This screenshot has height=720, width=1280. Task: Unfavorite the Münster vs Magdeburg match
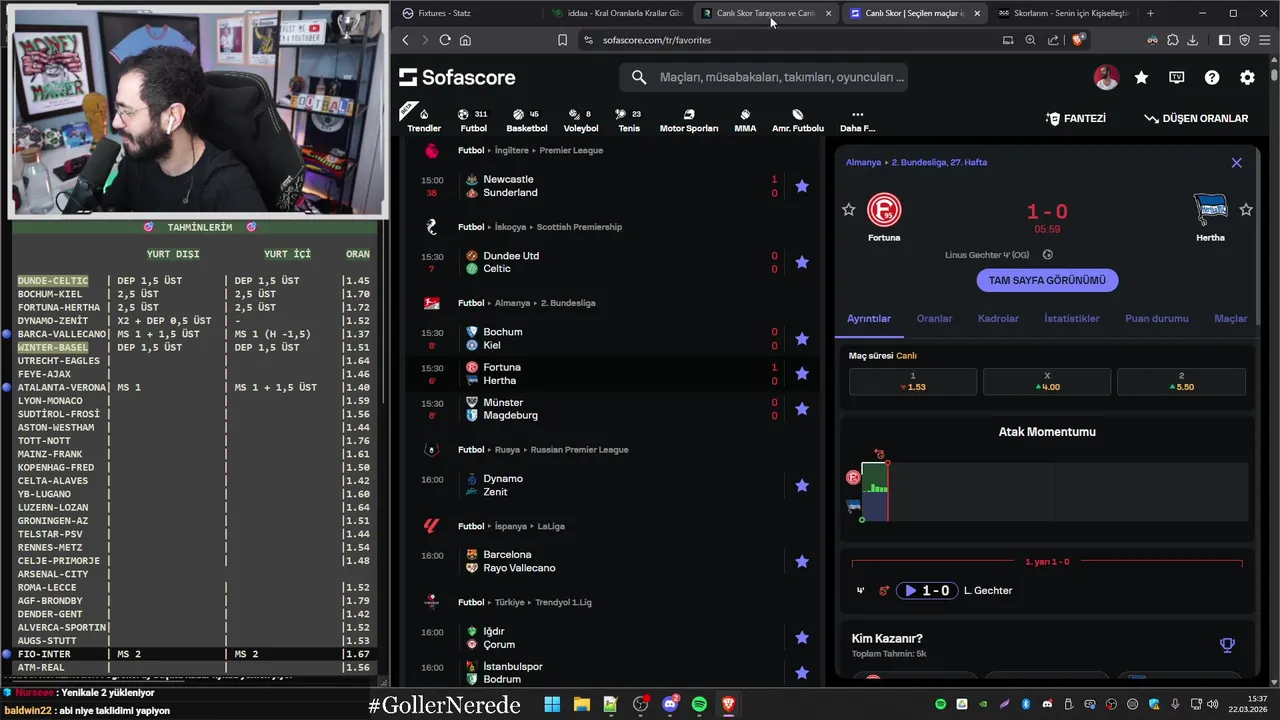[802, 409]
